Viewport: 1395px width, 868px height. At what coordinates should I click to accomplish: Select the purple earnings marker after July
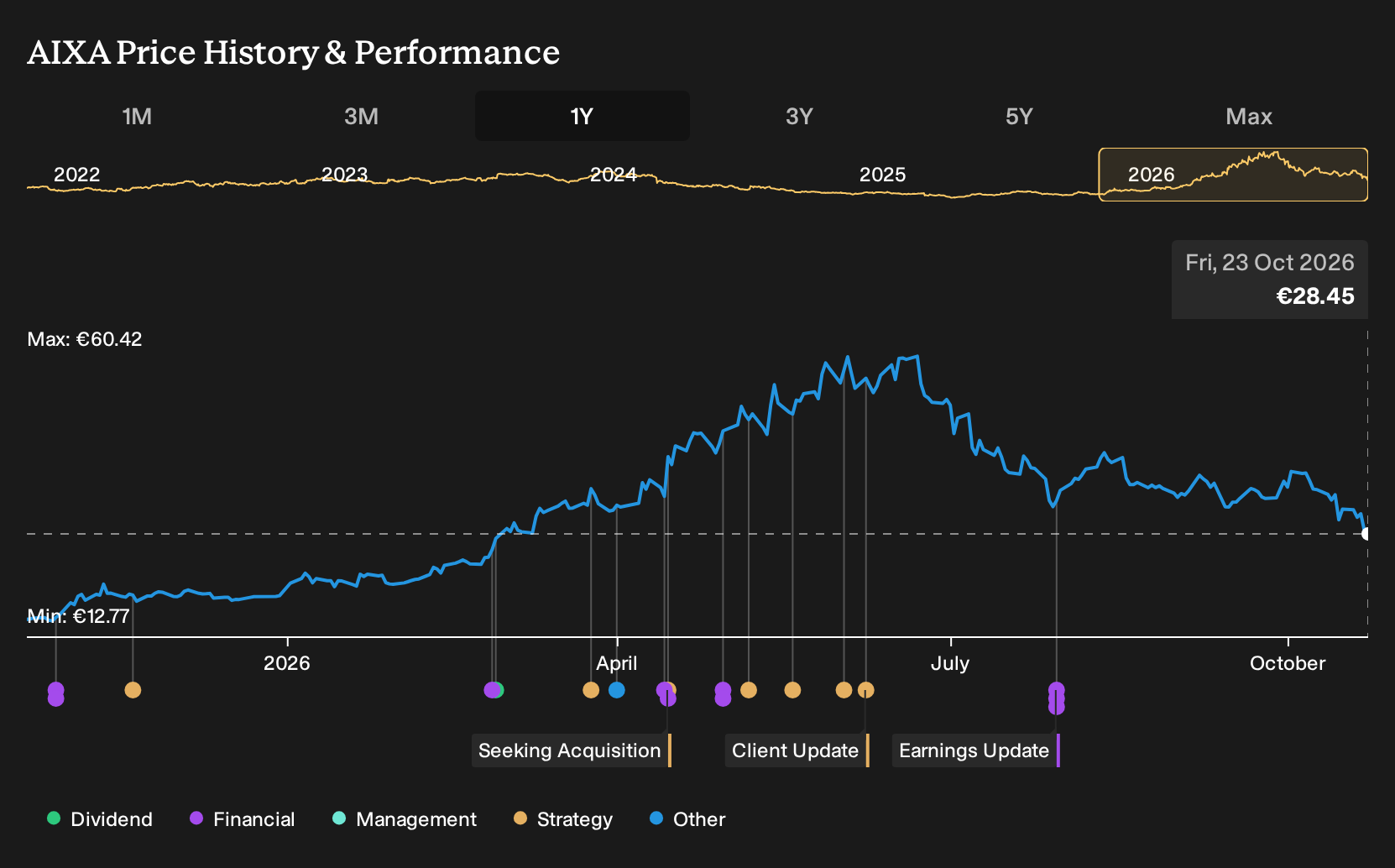1057,698
